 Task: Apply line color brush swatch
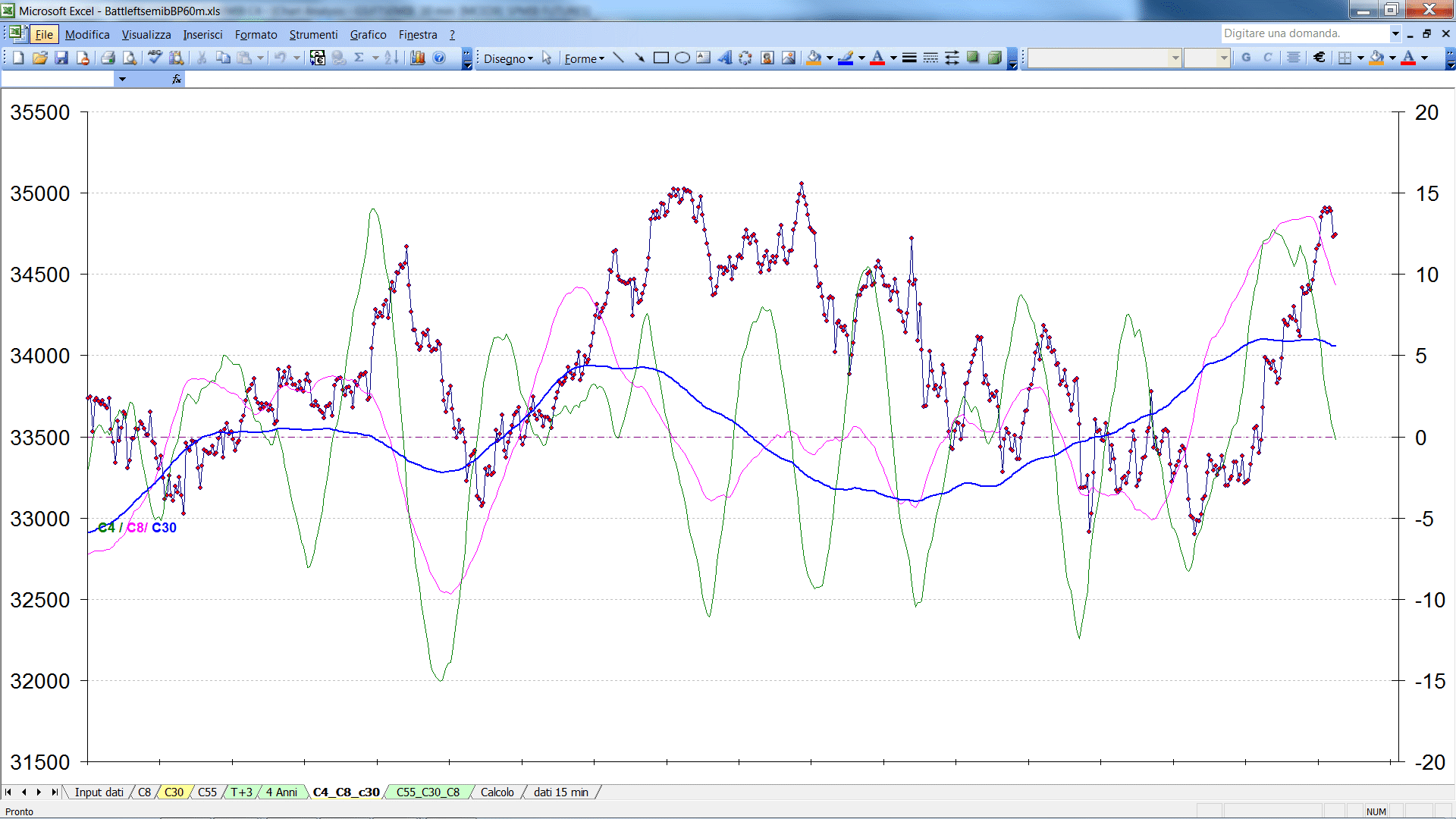[846, 58]
